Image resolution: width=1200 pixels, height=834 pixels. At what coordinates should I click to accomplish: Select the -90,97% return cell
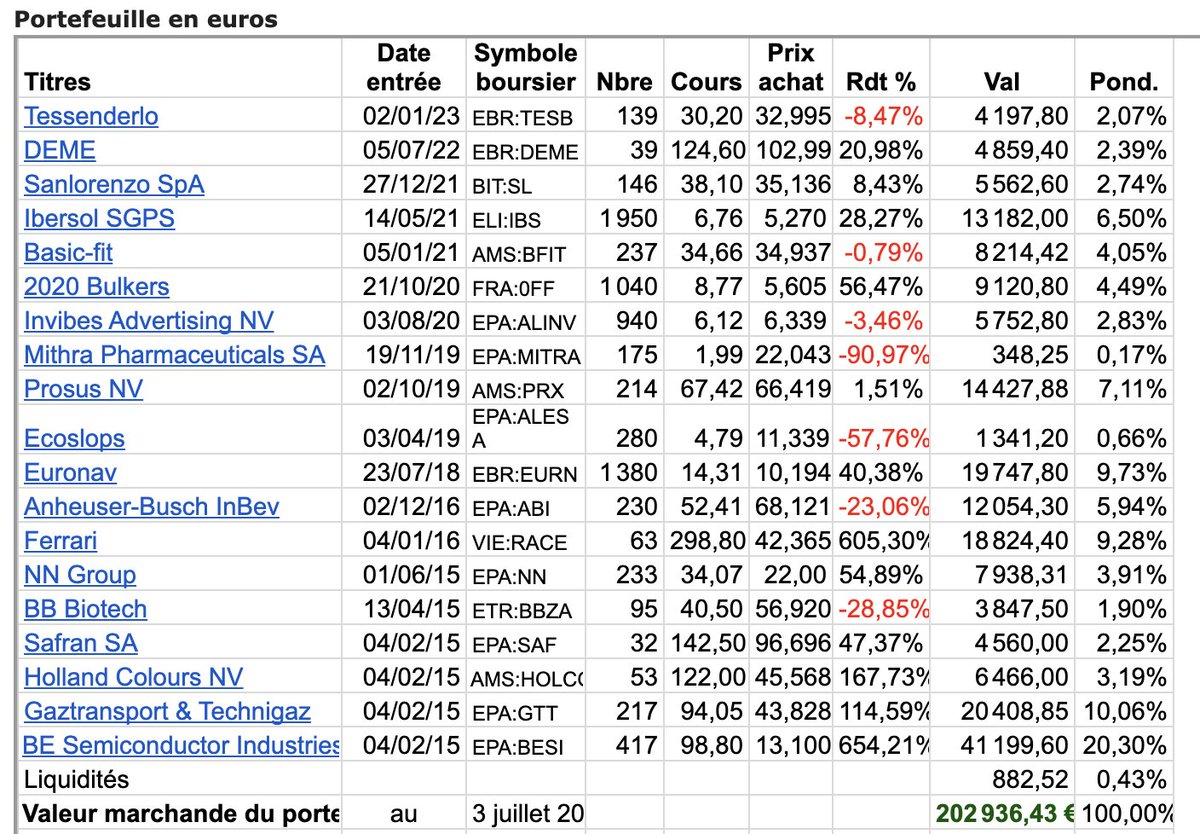[x=886, y=355]
